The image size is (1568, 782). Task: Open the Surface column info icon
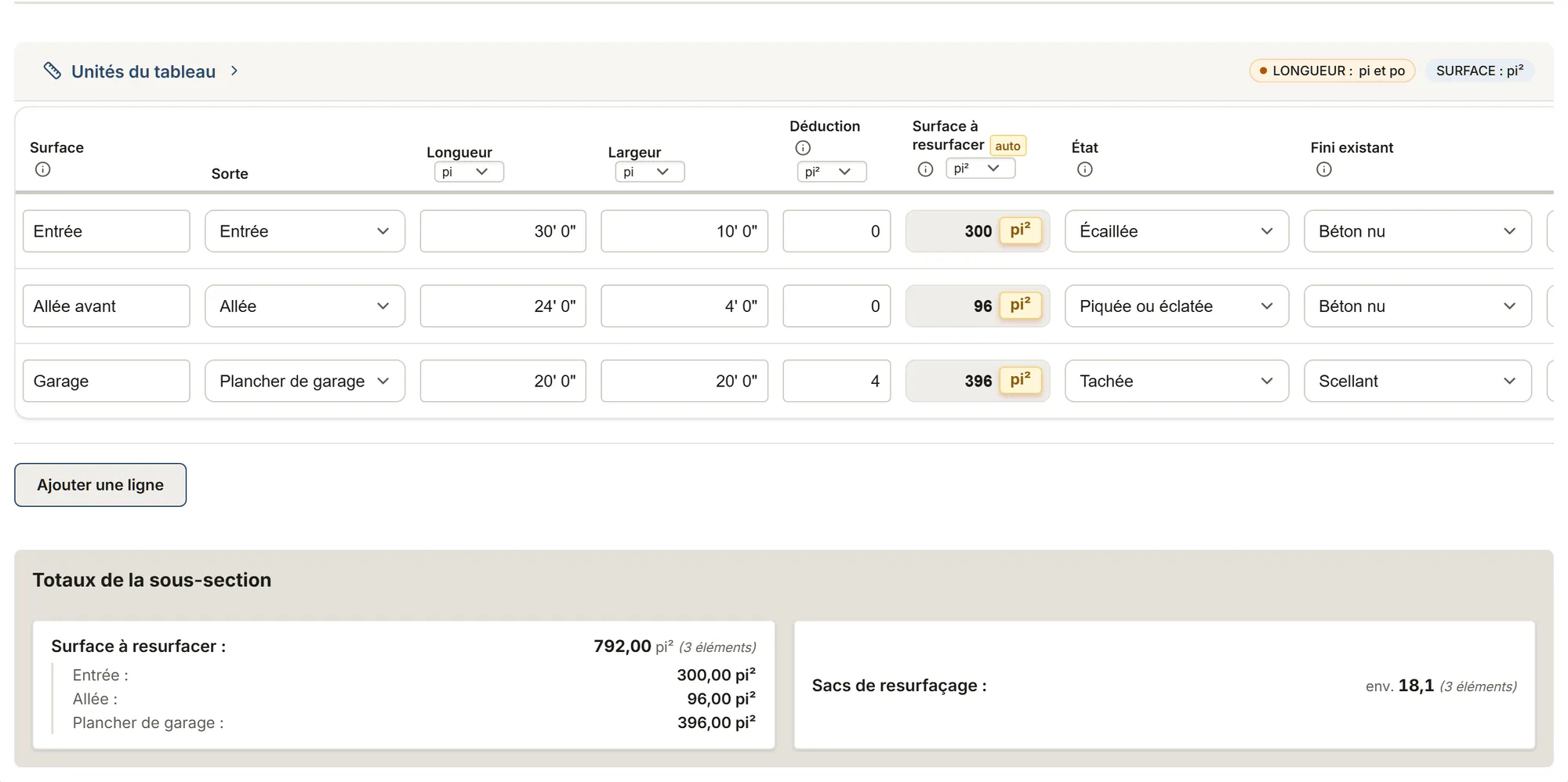pos(43,169)
